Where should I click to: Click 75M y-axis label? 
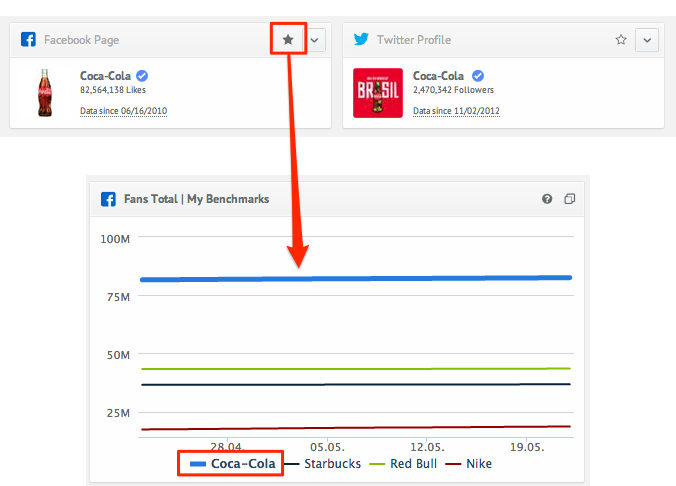click(x=118, y=297)
